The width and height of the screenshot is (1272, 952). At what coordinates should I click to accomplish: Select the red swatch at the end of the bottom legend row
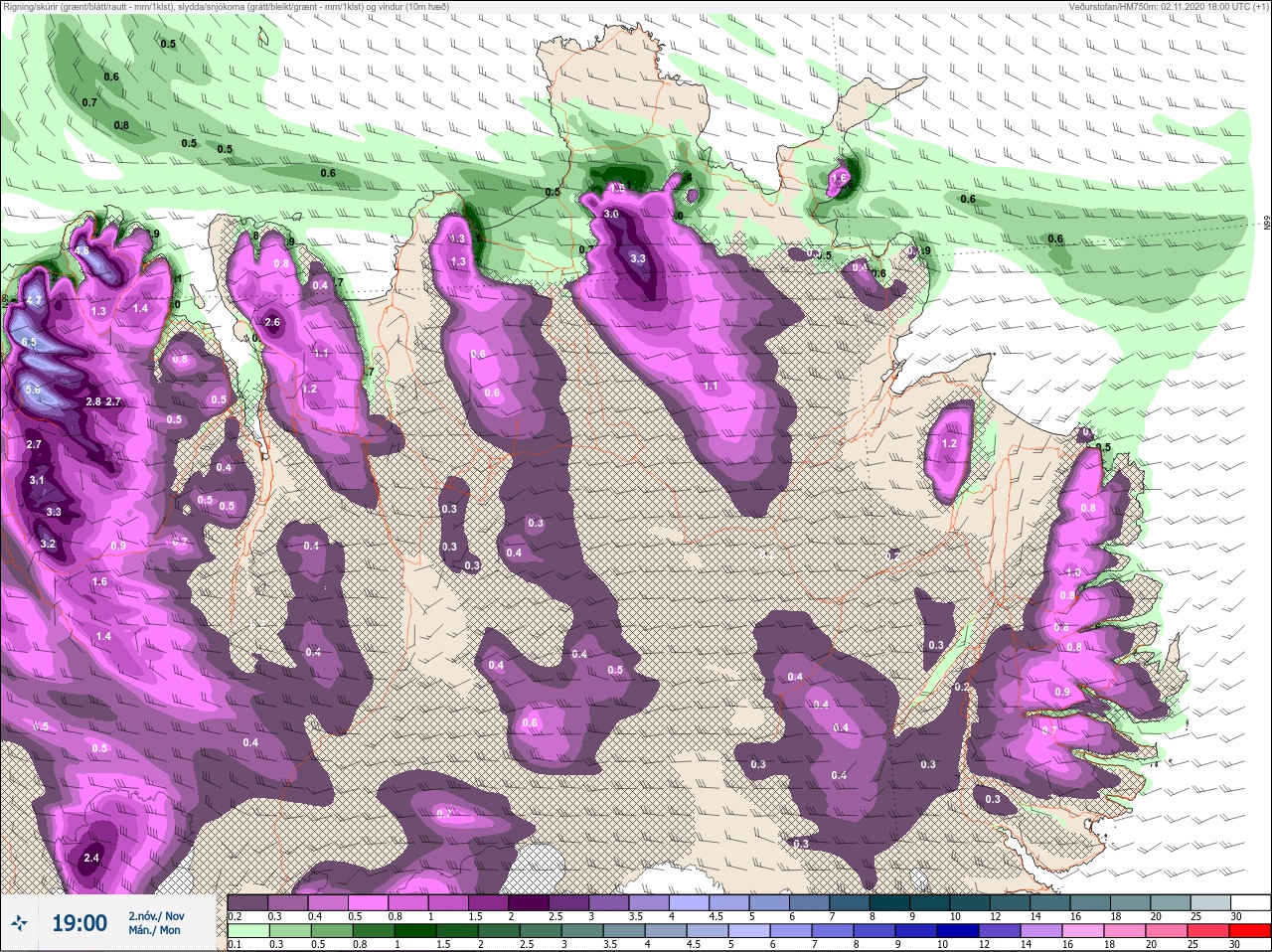[1250, 931]
